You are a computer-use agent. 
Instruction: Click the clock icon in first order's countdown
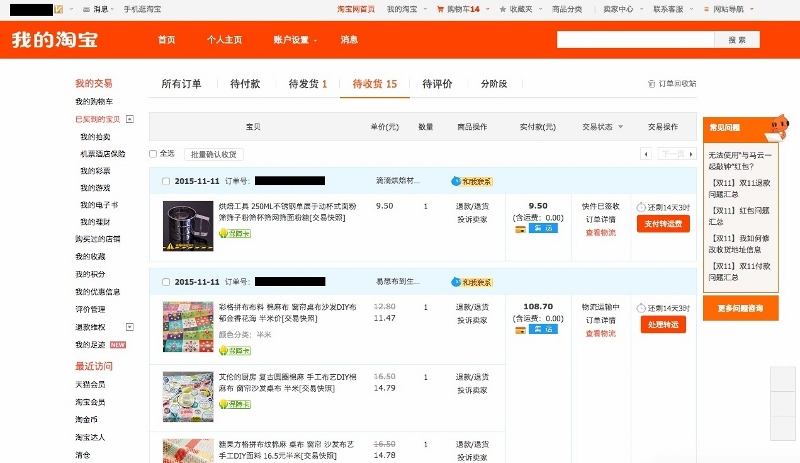click(641, 207)
